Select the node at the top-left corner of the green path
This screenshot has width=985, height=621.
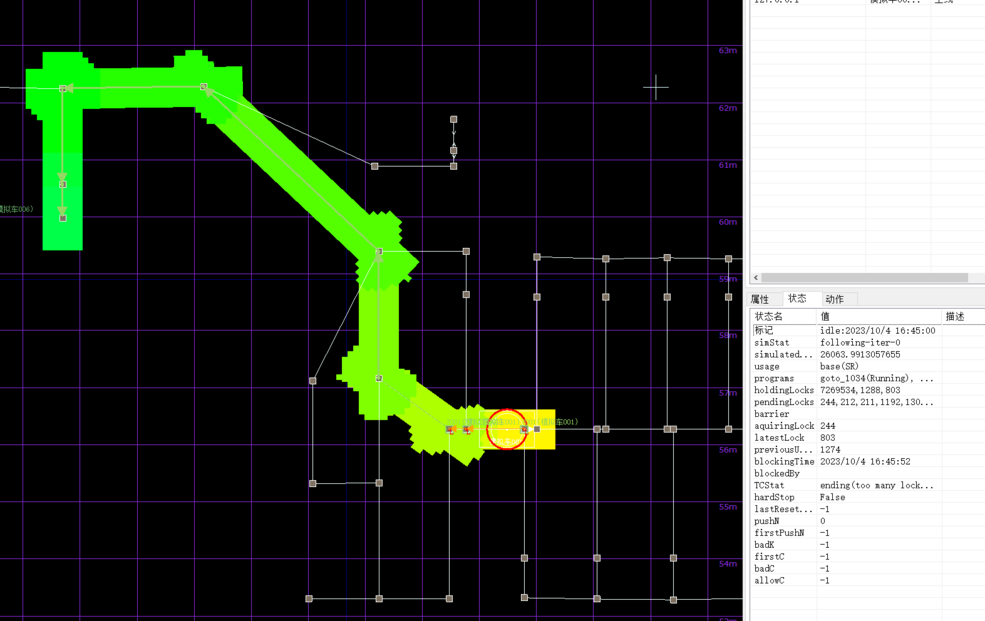point(63,89)
